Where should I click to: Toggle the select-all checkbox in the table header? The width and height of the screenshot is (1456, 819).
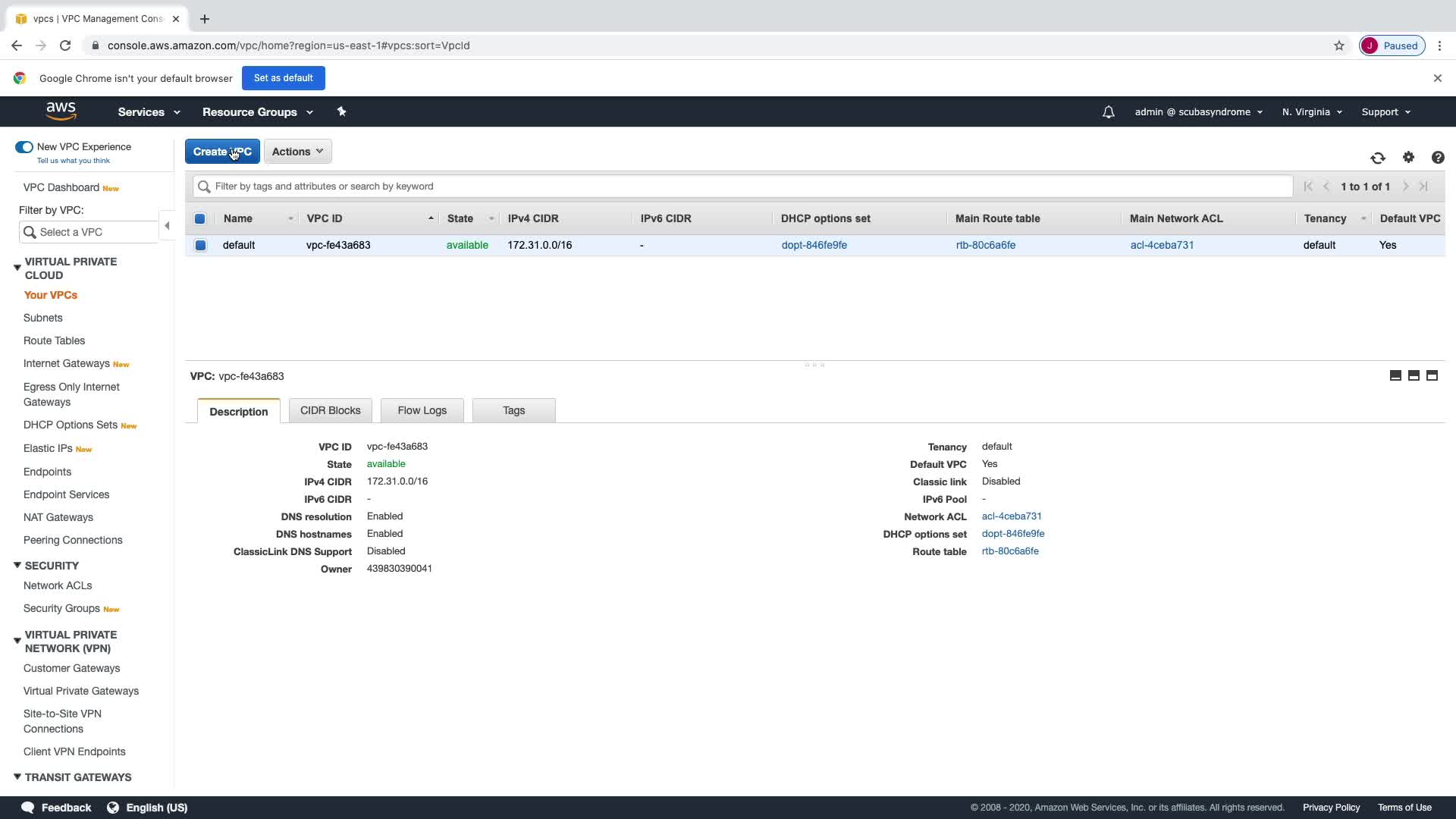point(200,218)
